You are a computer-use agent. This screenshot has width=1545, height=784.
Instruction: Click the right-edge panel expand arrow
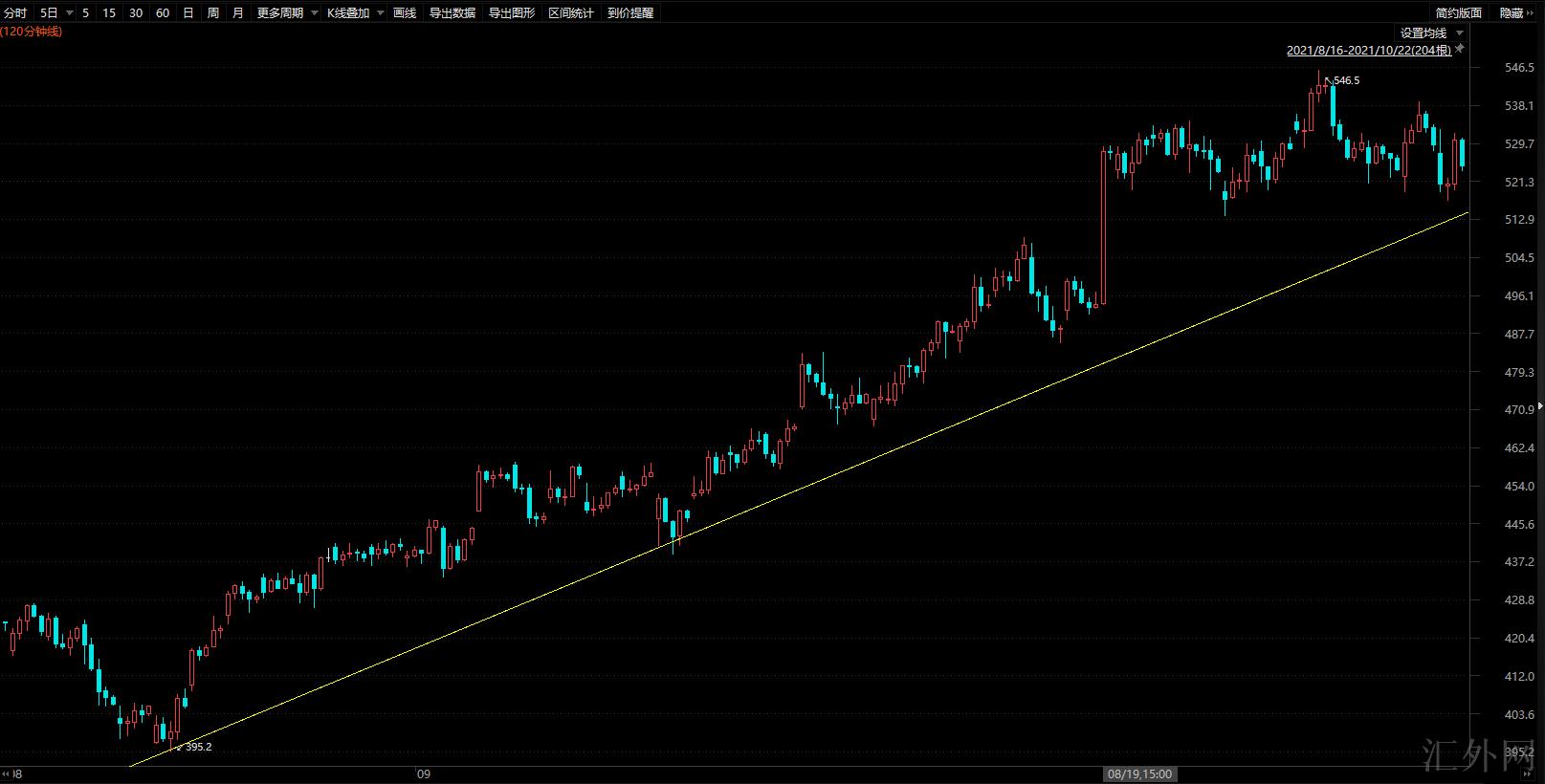tap(1539, 406)
